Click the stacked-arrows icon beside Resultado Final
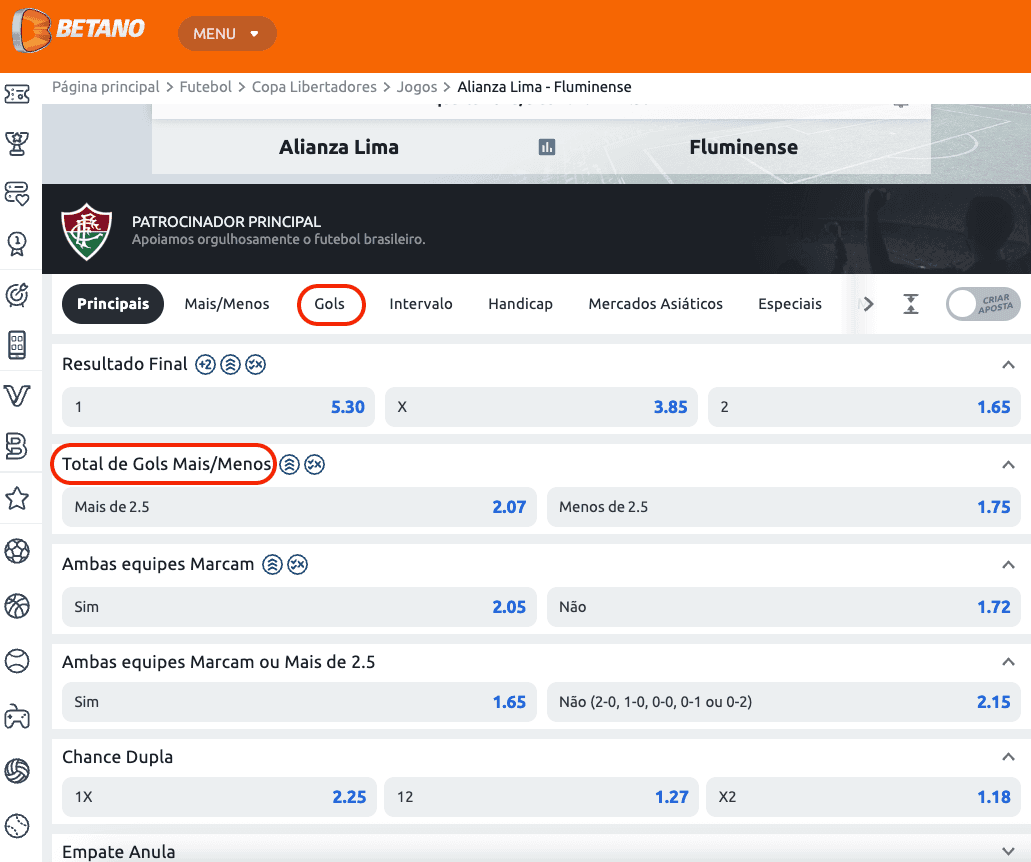The image size is (1031, 862). point(230,364)
